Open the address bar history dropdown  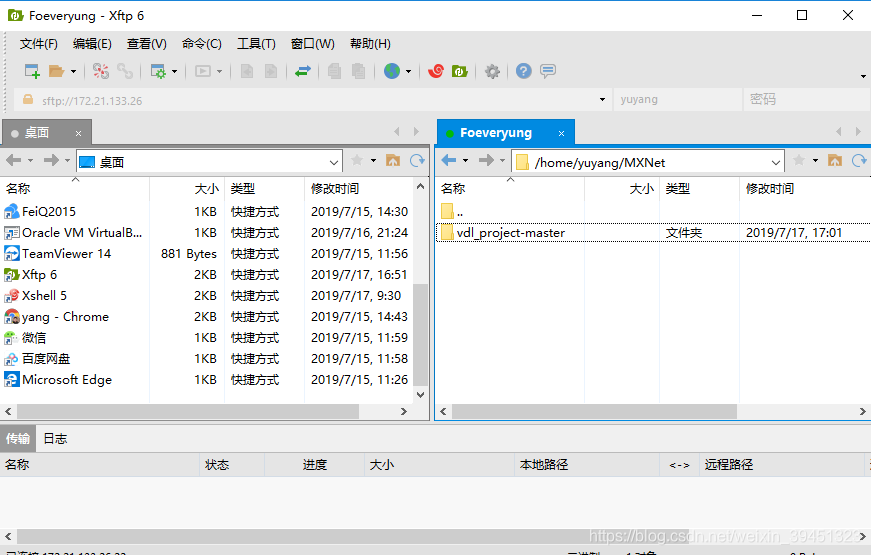pyautogui.click(x=602, y=100)
